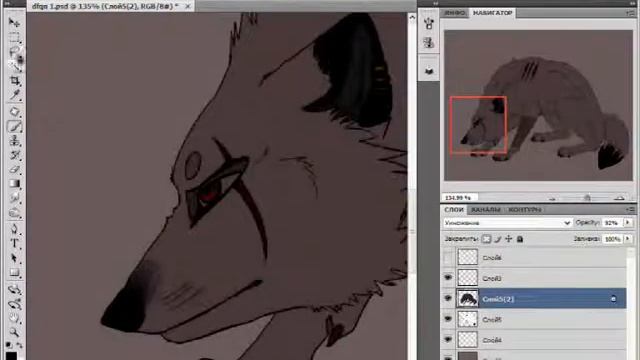
Task: Hide the Слой3 layer
Action: pyautogui.click(x=448, y=278)
